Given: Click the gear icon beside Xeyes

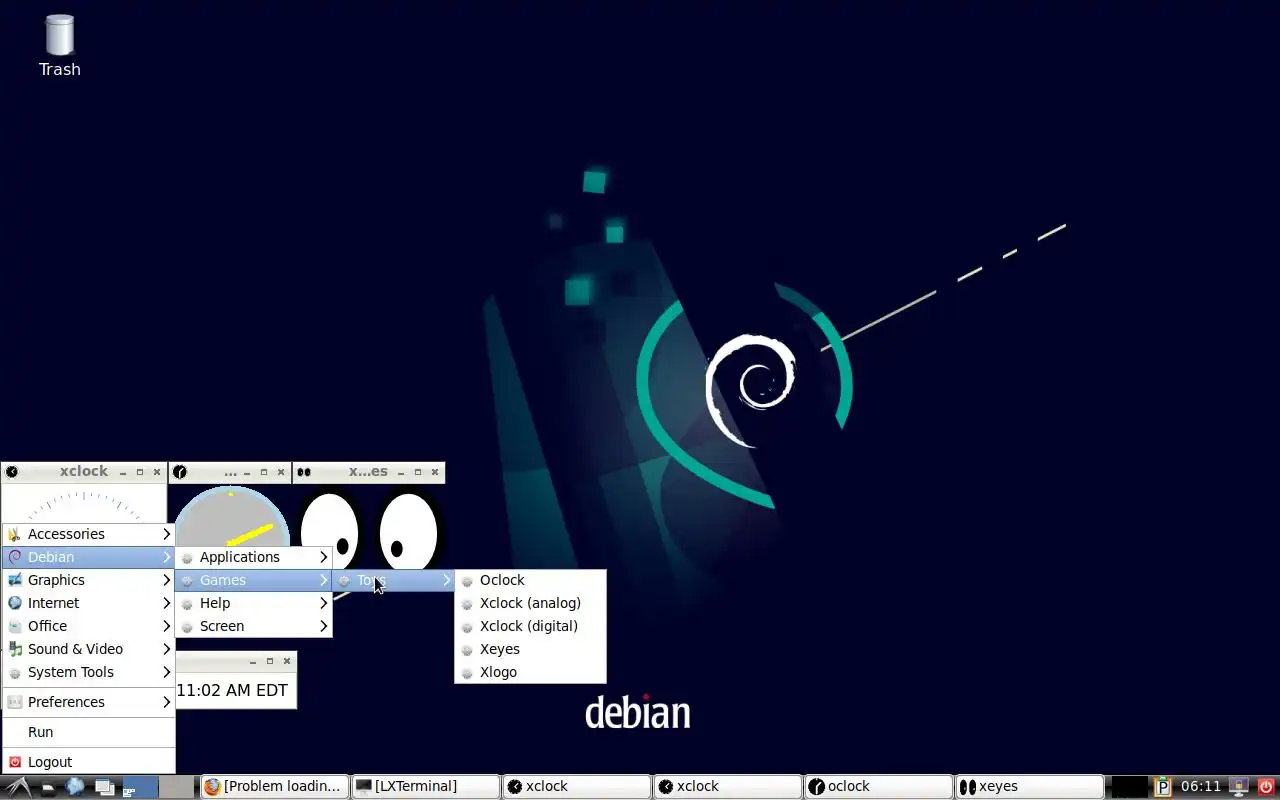Looking at the screenshot, I should [x=467, y=650].
